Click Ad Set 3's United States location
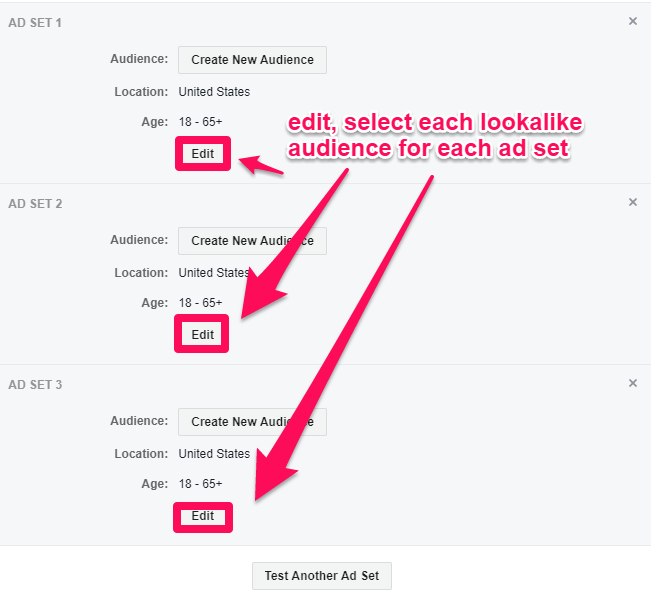The height and width of the screenshot is (601, 651). point(214,454)
